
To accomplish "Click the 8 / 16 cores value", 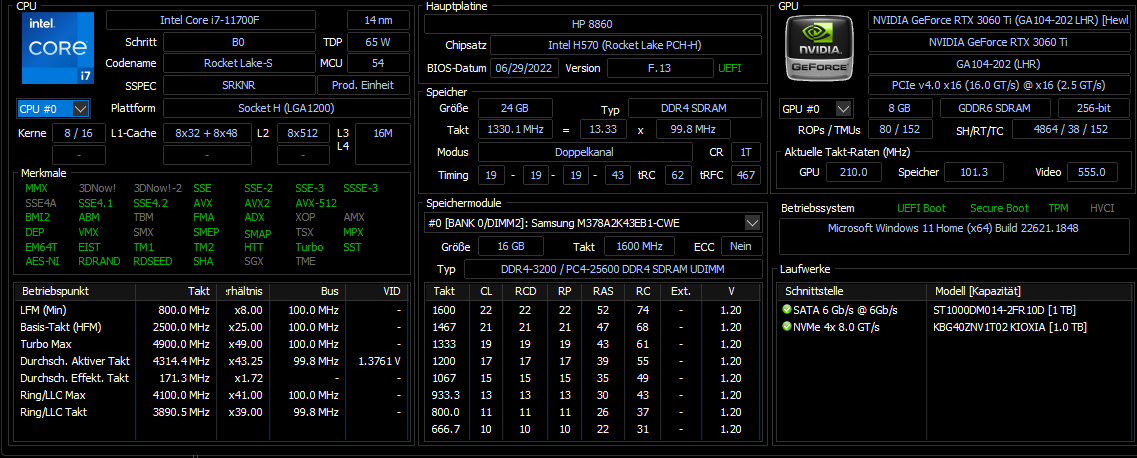I will point(78,133).
